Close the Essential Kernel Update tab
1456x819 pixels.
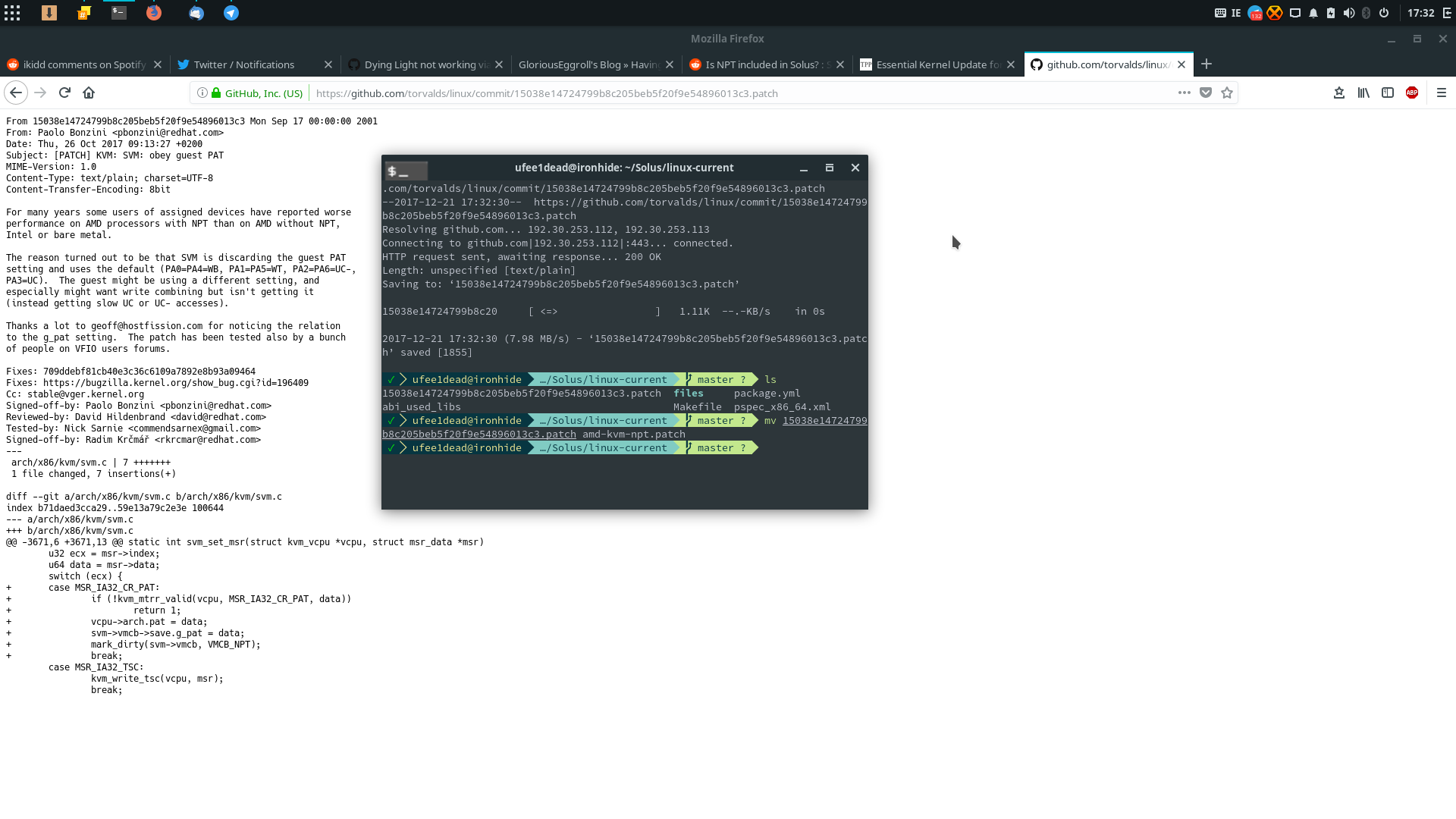pyautogui.click(x=1011, y=64)
